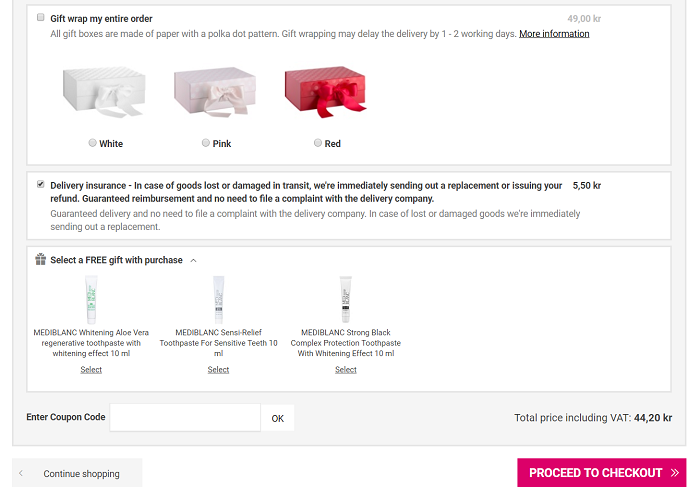Select the Whitening Aloe Vera toothpaste gift
The image size is (700, 487).
91,370
